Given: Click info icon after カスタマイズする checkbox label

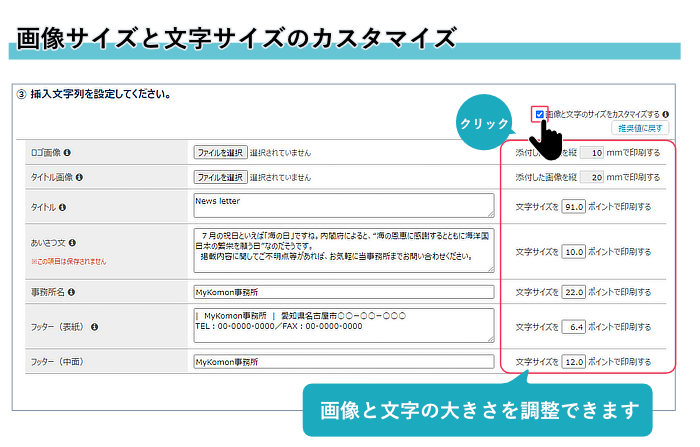Looking at the screenshot, I should 666,115.
